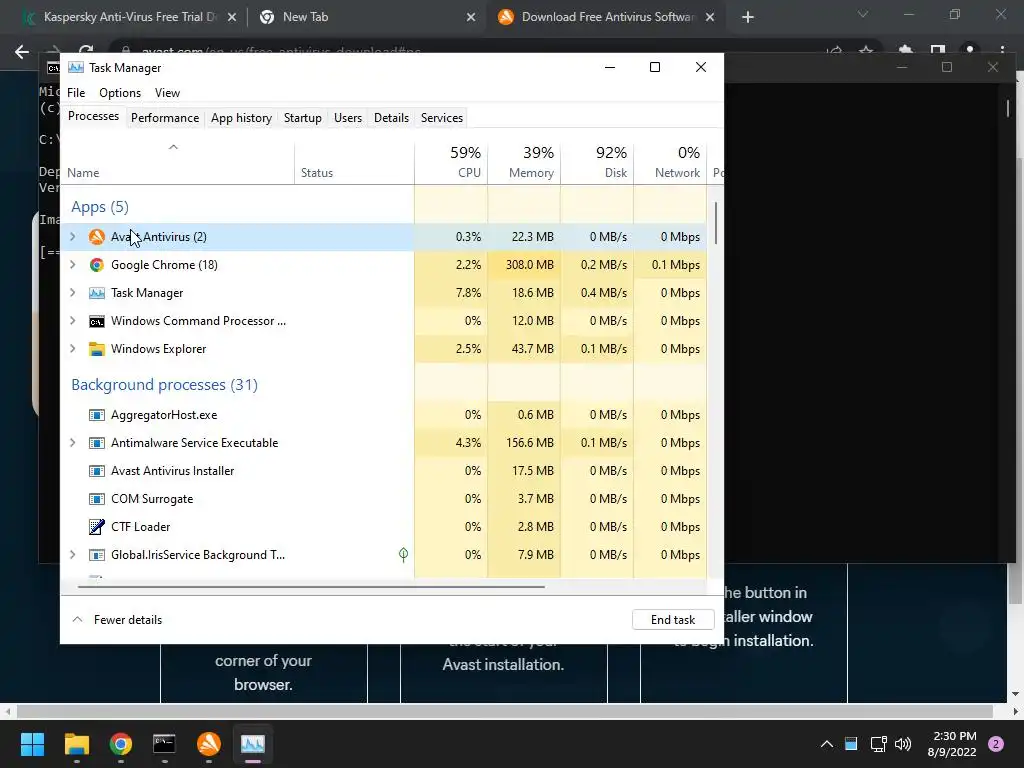Open the Chrome extensions puzzle icon

pos(905,52)
